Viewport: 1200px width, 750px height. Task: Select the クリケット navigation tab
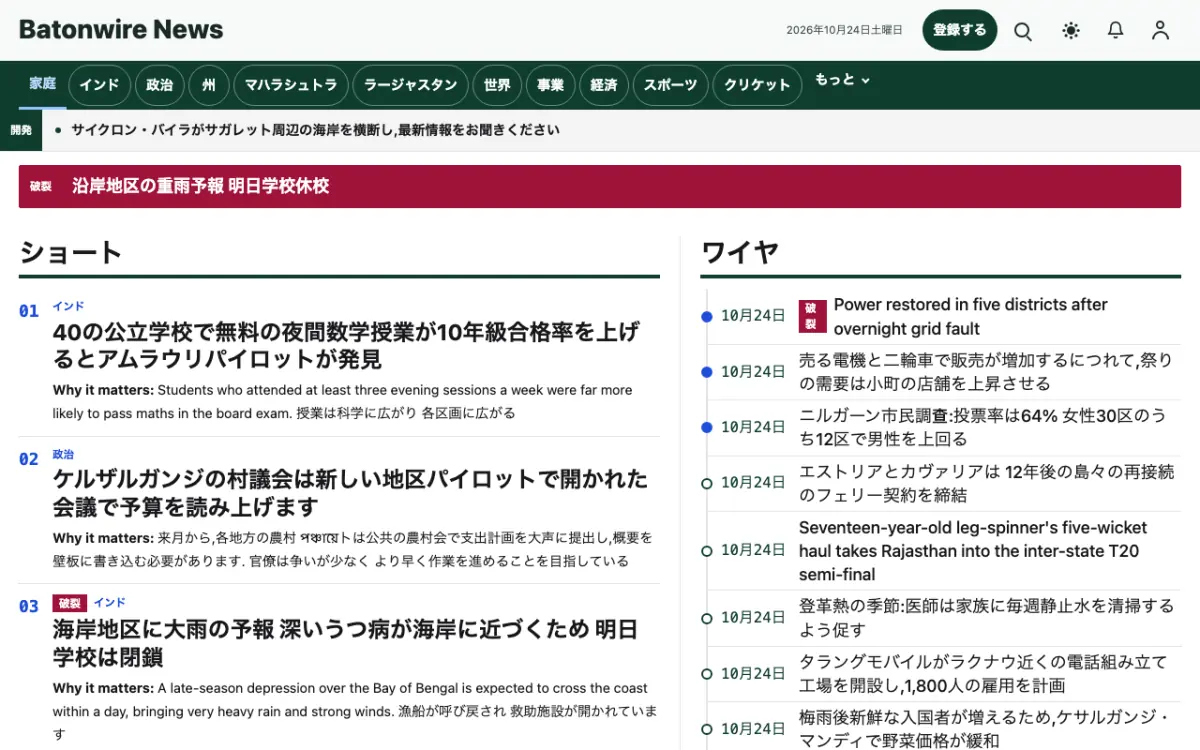point(757,86)
